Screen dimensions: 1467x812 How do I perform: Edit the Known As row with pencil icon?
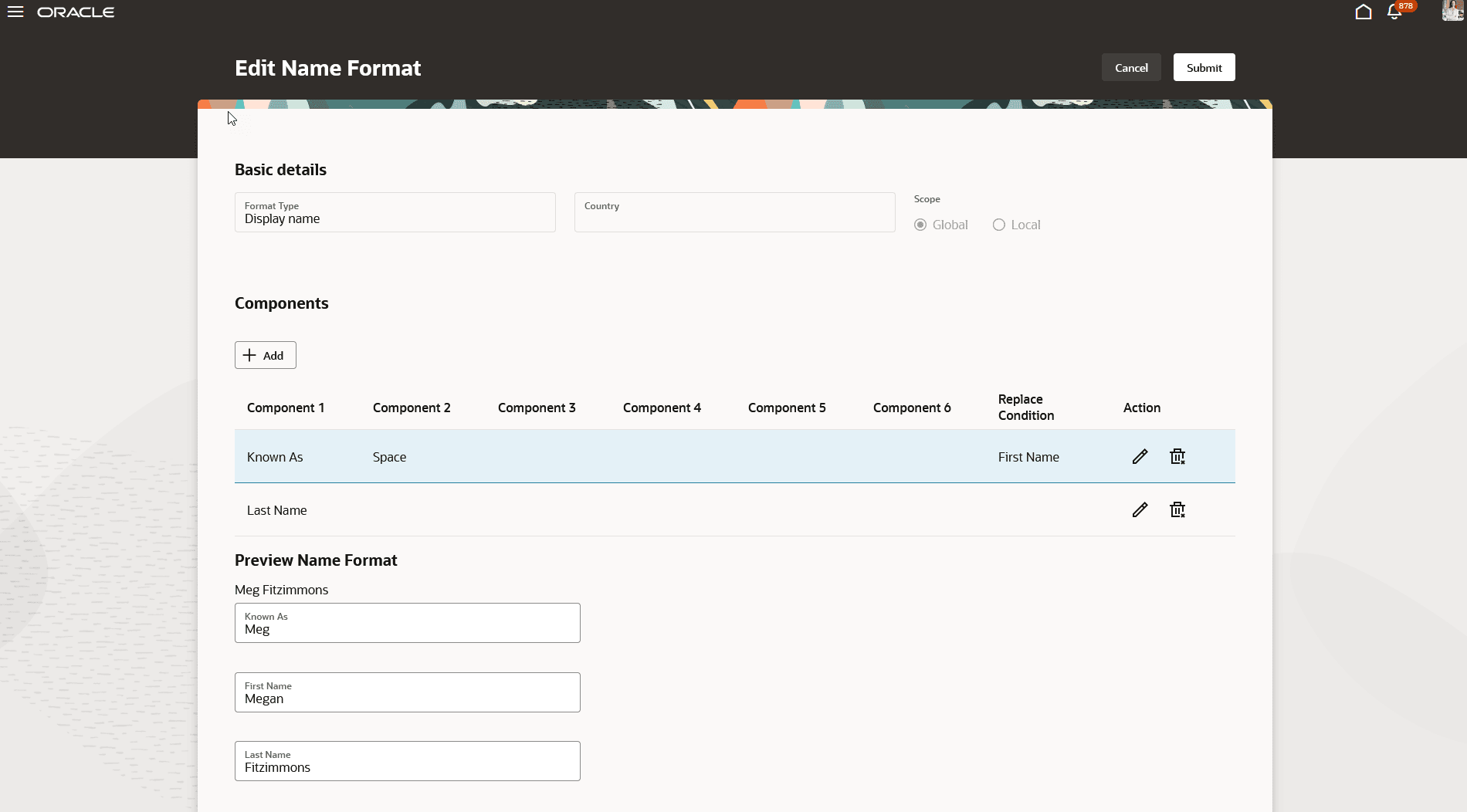point(1140,457)
